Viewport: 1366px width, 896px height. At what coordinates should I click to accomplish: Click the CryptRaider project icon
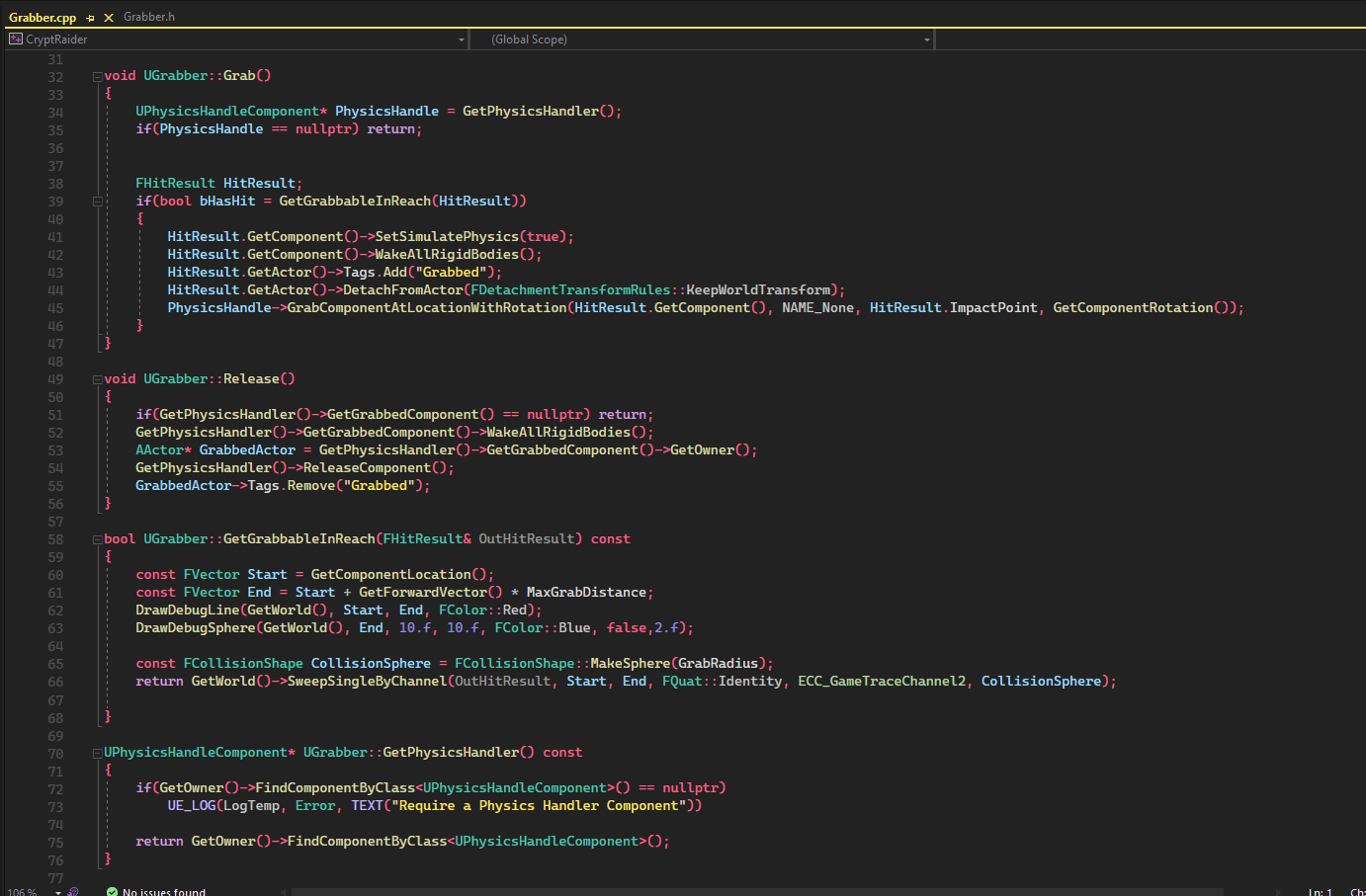point(15,40)
